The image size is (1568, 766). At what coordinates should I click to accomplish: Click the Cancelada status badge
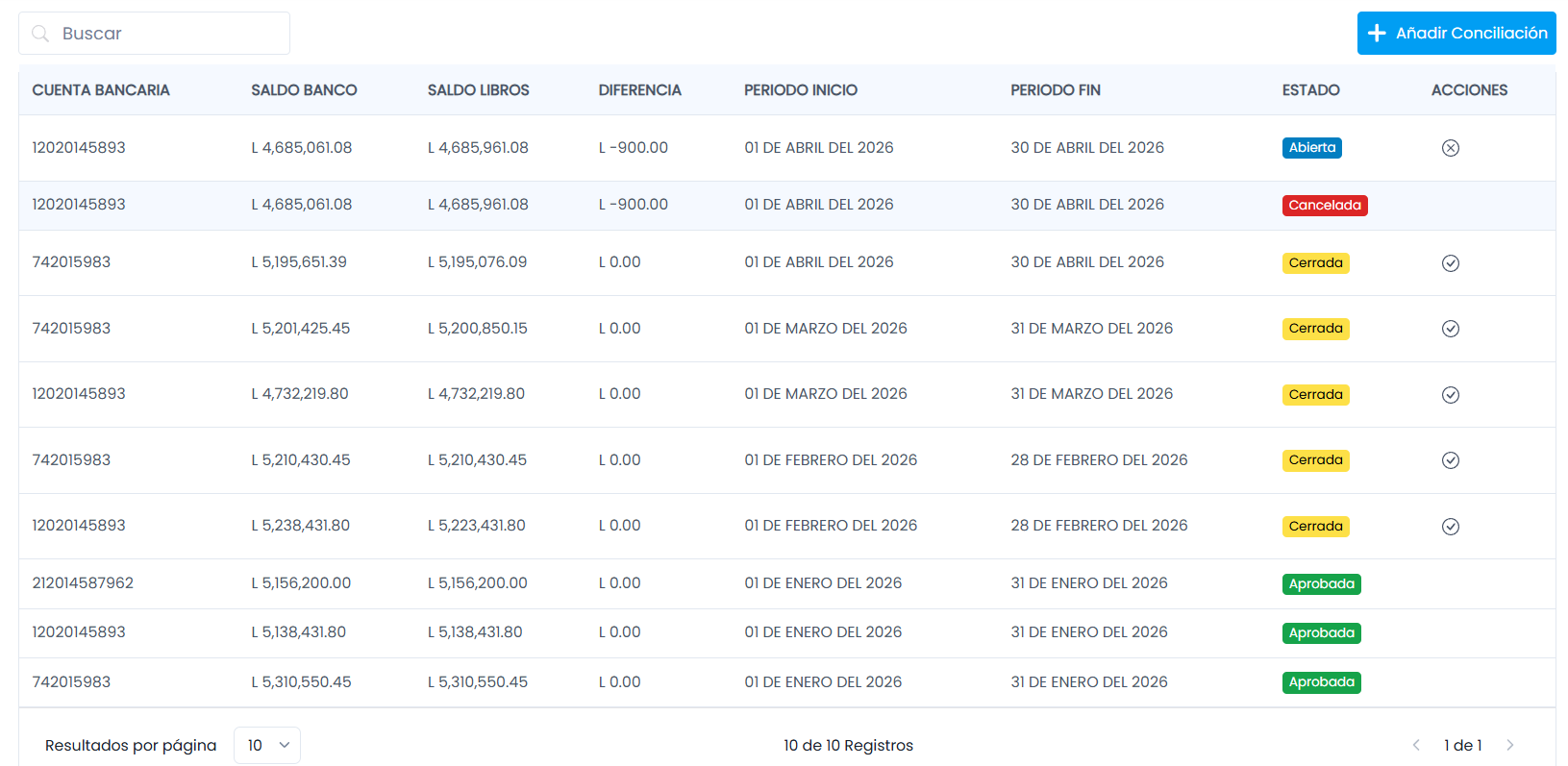pos(1325,206)
